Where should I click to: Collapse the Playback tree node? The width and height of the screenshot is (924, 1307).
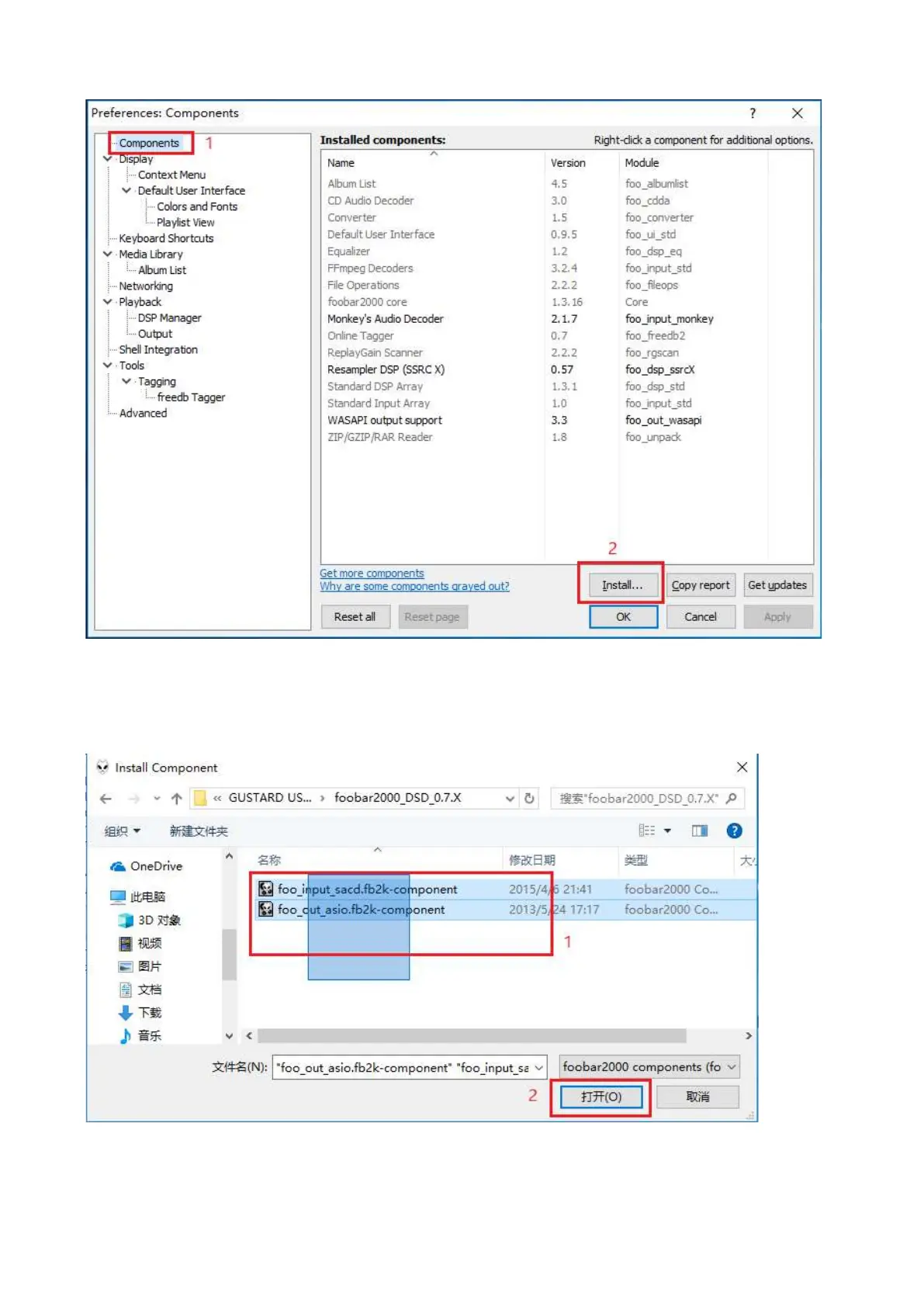tap(107, 301)
